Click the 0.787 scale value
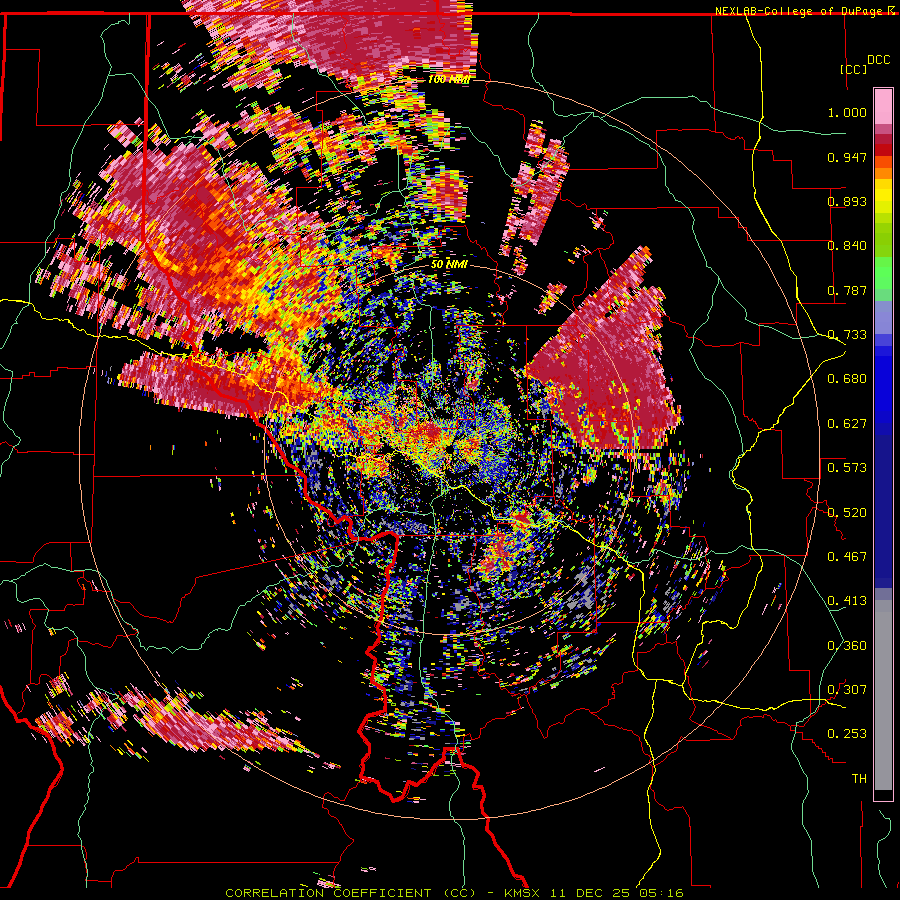 [x=847, y=290]
